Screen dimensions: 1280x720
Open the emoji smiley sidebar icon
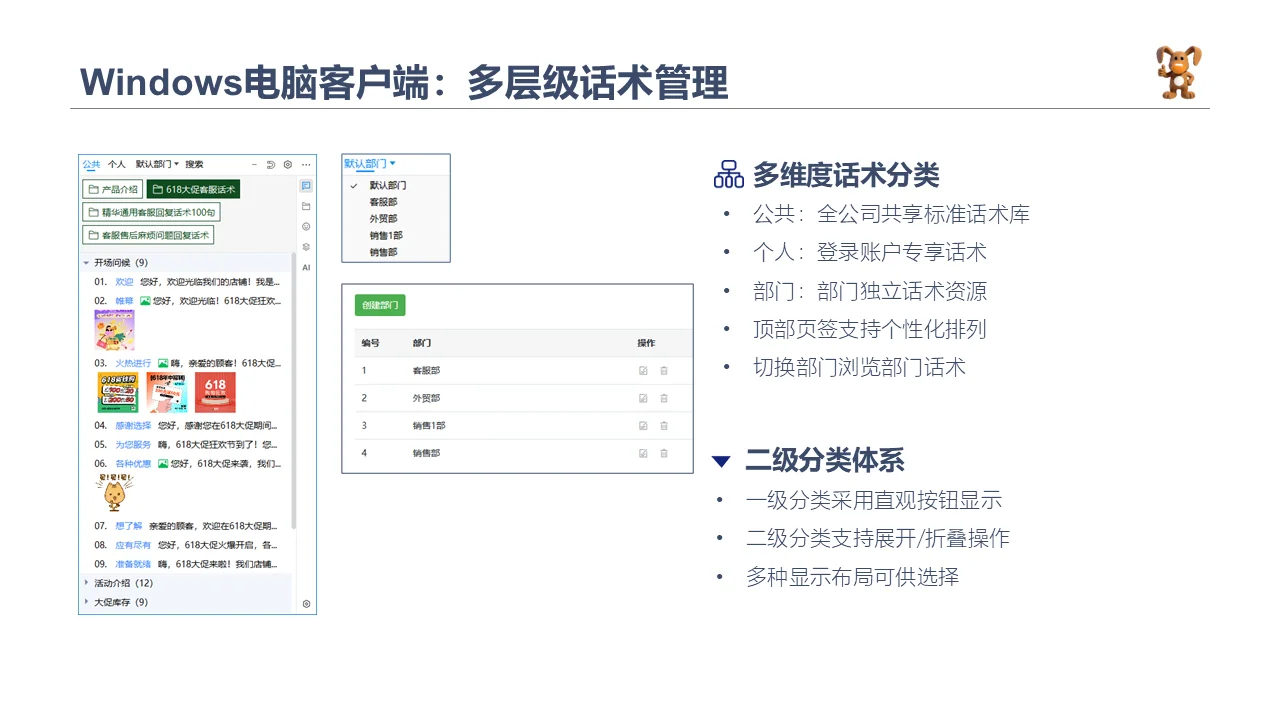tap(306, 226)
